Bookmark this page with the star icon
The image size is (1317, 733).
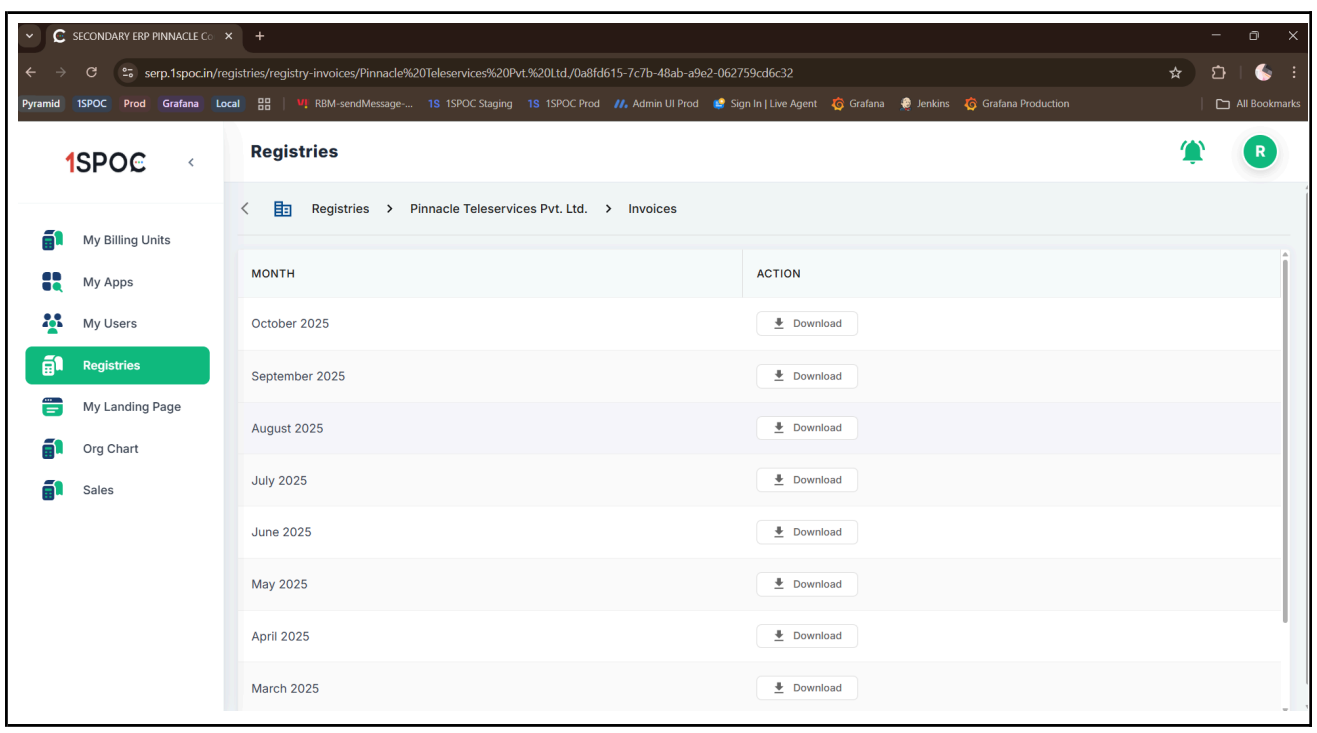(x=1175, y=73)
